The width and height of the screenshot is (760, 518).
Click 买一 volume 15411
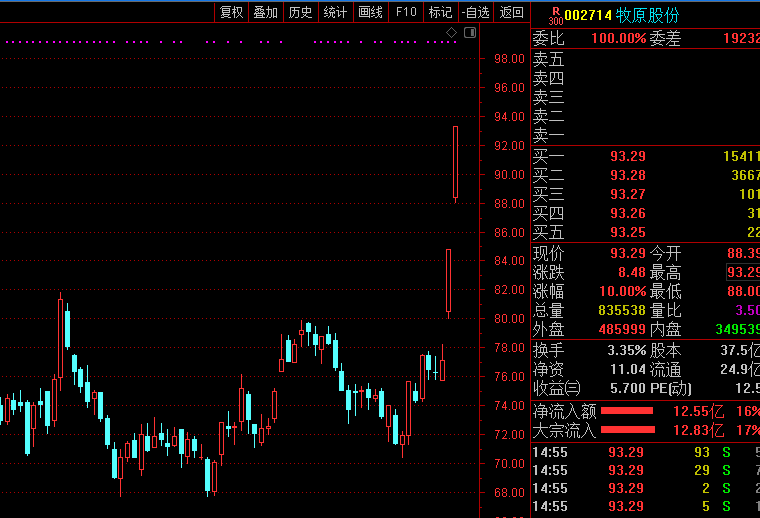coord(742,156)
